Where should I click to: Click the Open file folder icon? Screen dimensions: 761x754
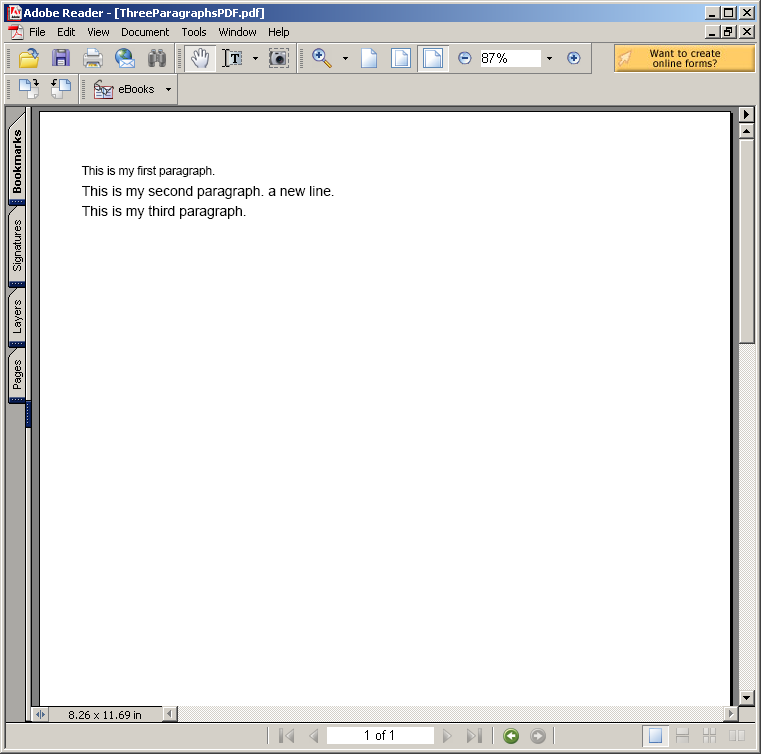(29, 58)
